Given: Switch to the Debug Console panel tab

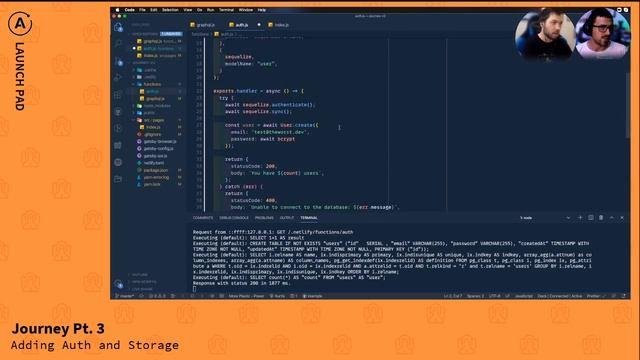Looking at the screenshot, I should (x=234, y=218).
